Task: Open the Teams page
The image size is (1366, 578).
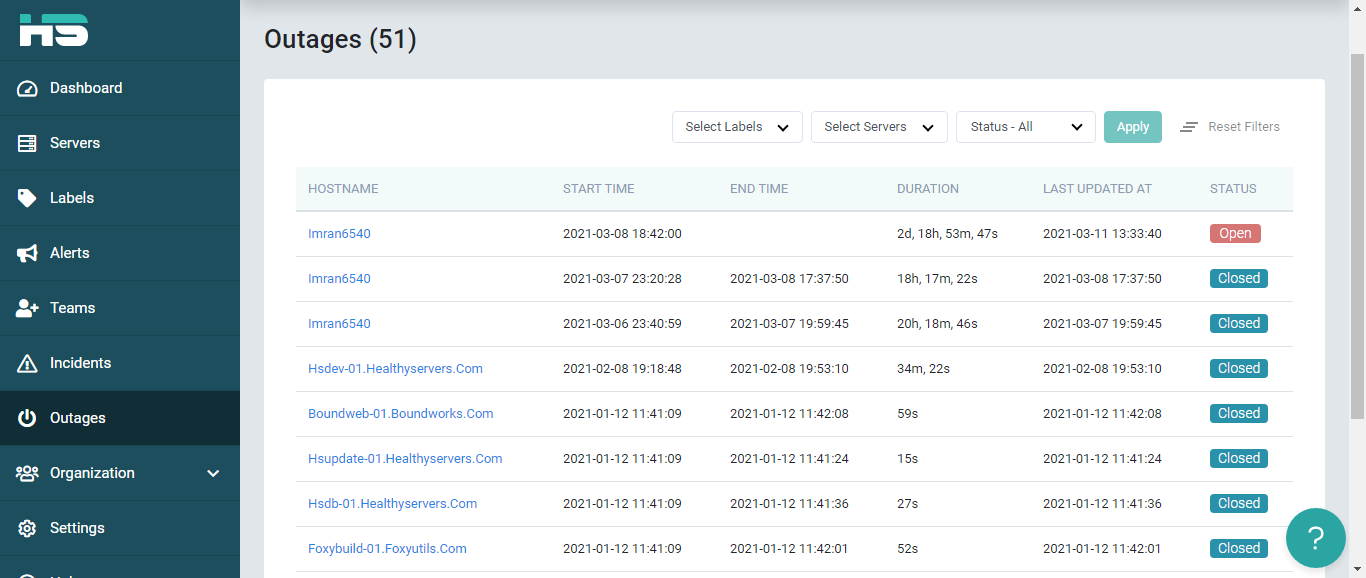Action: pyautogui.click(x=120, y=308)
